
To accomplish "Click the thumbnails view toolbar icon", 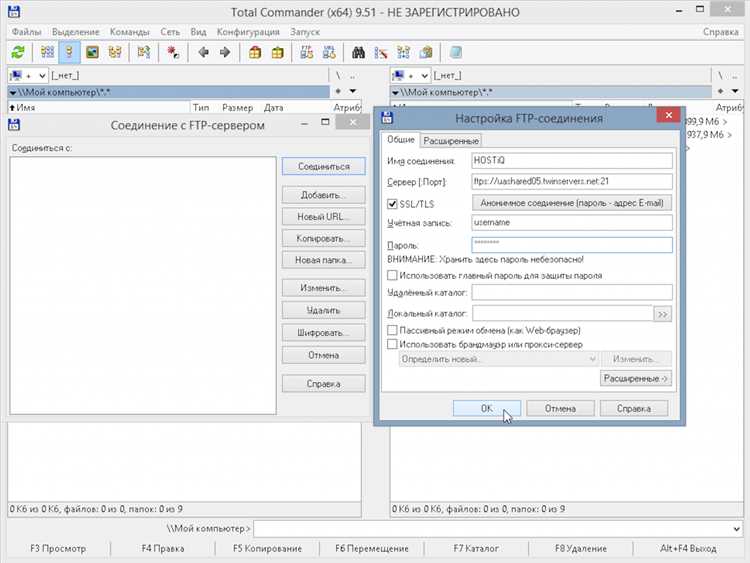I will pos(93,52).
